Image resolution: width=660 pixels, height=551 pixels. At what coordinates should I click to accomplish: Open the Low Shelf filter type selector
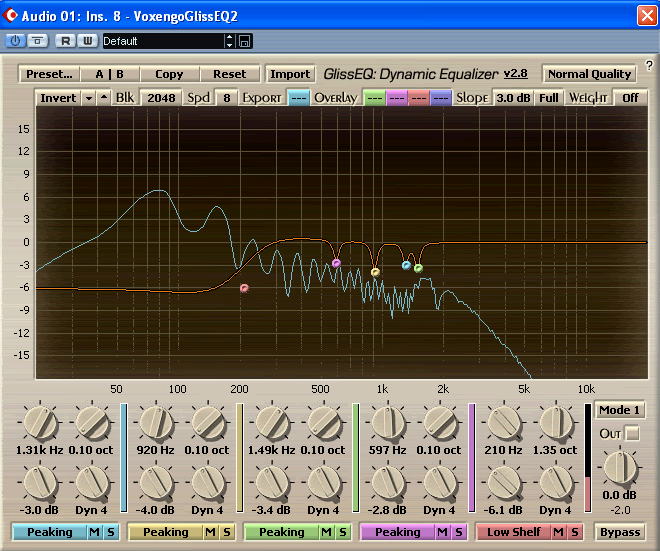(514, 532)
